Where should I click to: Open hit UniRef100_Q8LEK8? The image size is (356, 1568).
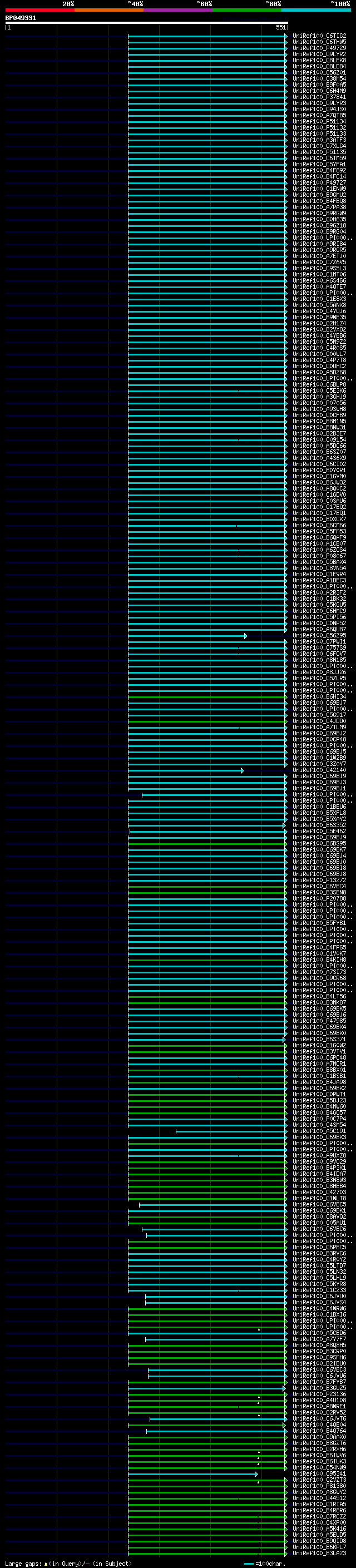click(319, 60)
